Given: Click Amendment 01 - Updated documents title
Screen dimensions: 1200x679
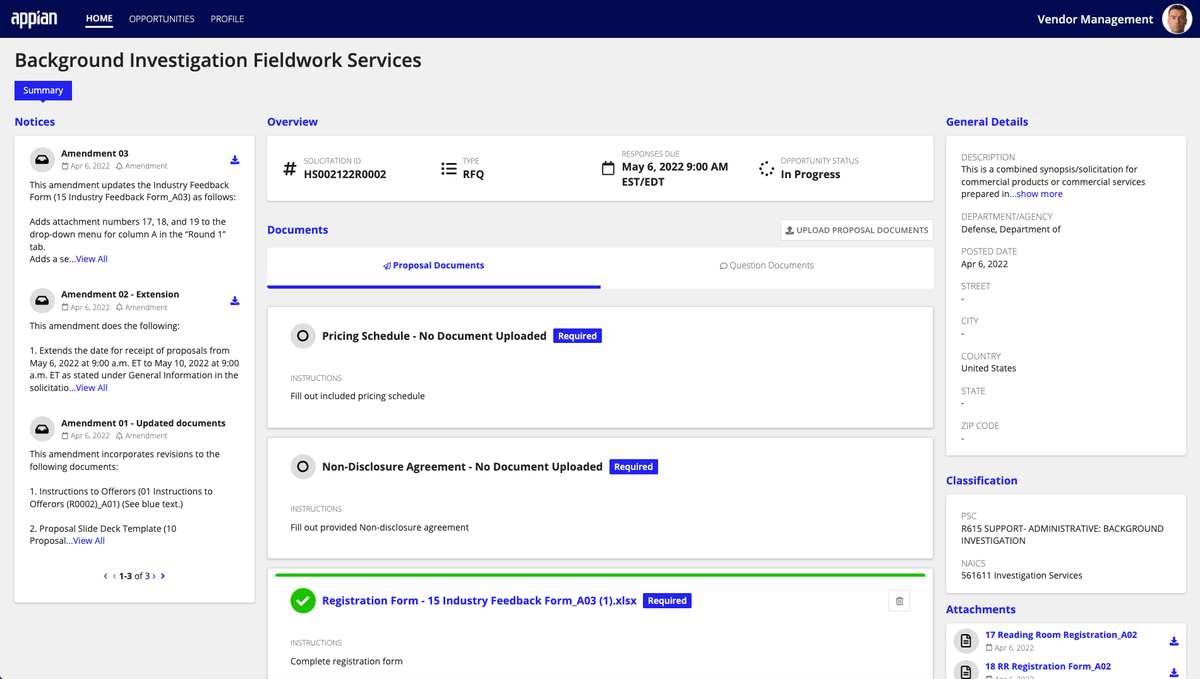Looking at the screenshot, I should pyautogui.click(x=143, y=423).
